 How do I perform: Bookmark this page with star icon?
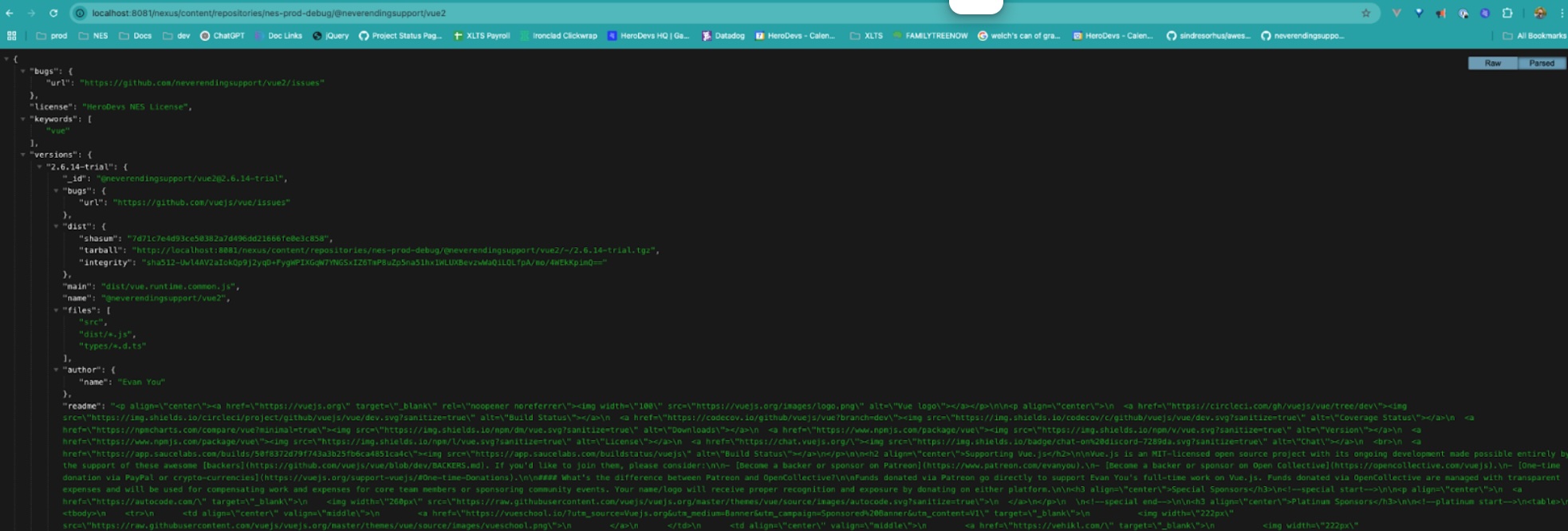(1365, 13)
